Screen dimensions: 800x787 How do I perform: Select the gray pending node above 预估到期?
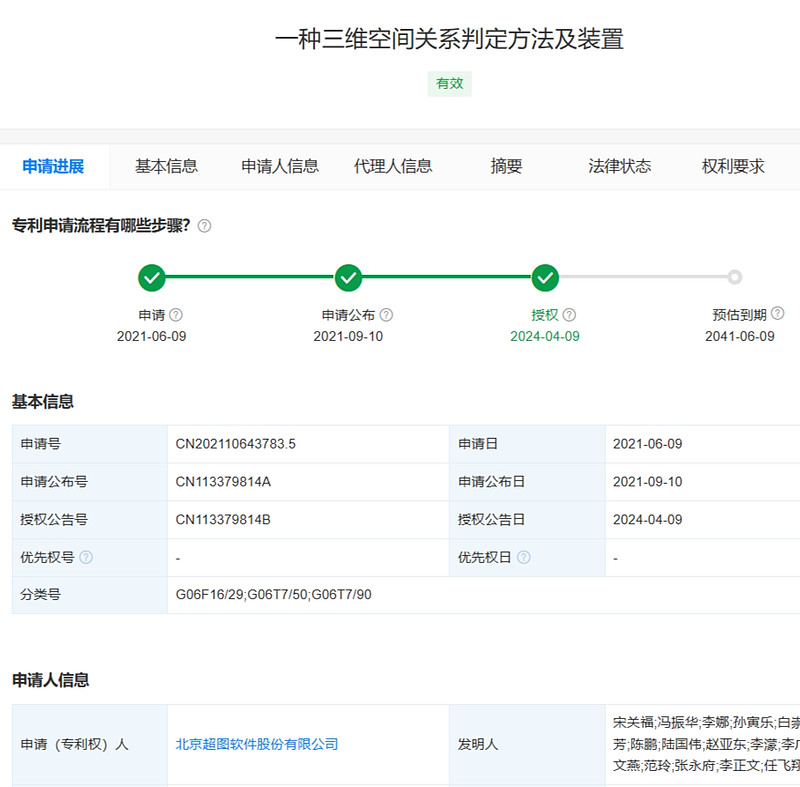point(737,277)
